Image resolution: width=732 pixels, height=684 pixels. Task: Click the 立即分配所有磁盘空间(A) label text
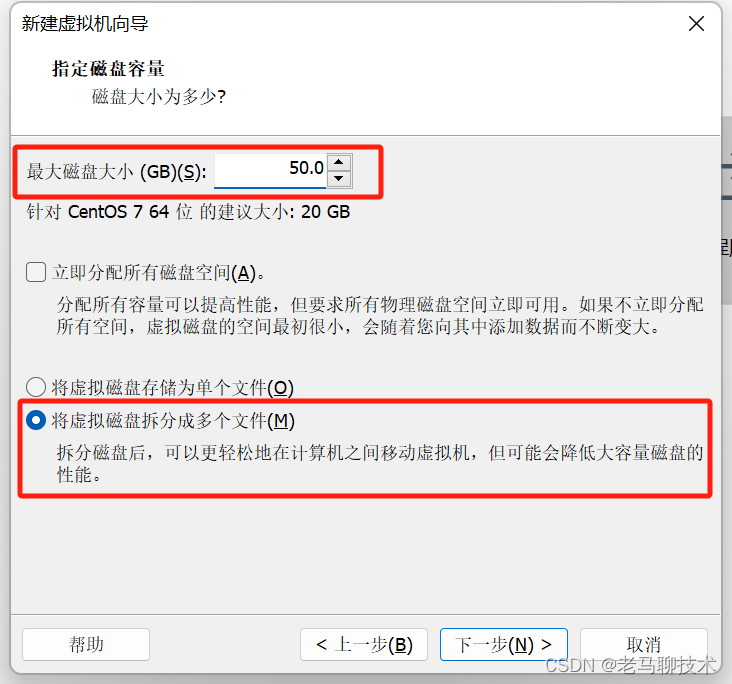[x=159, y=273]
